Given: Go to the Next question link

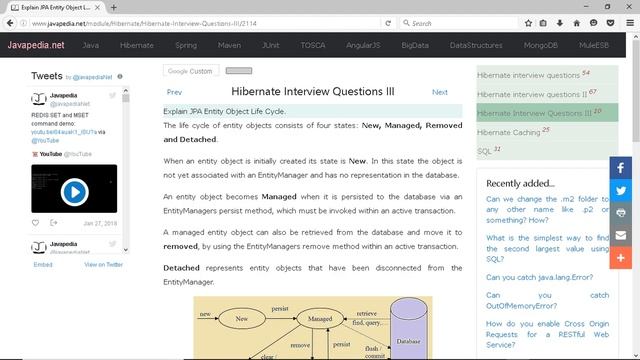Looking at the screenshot, I should (x=440, y=92).
